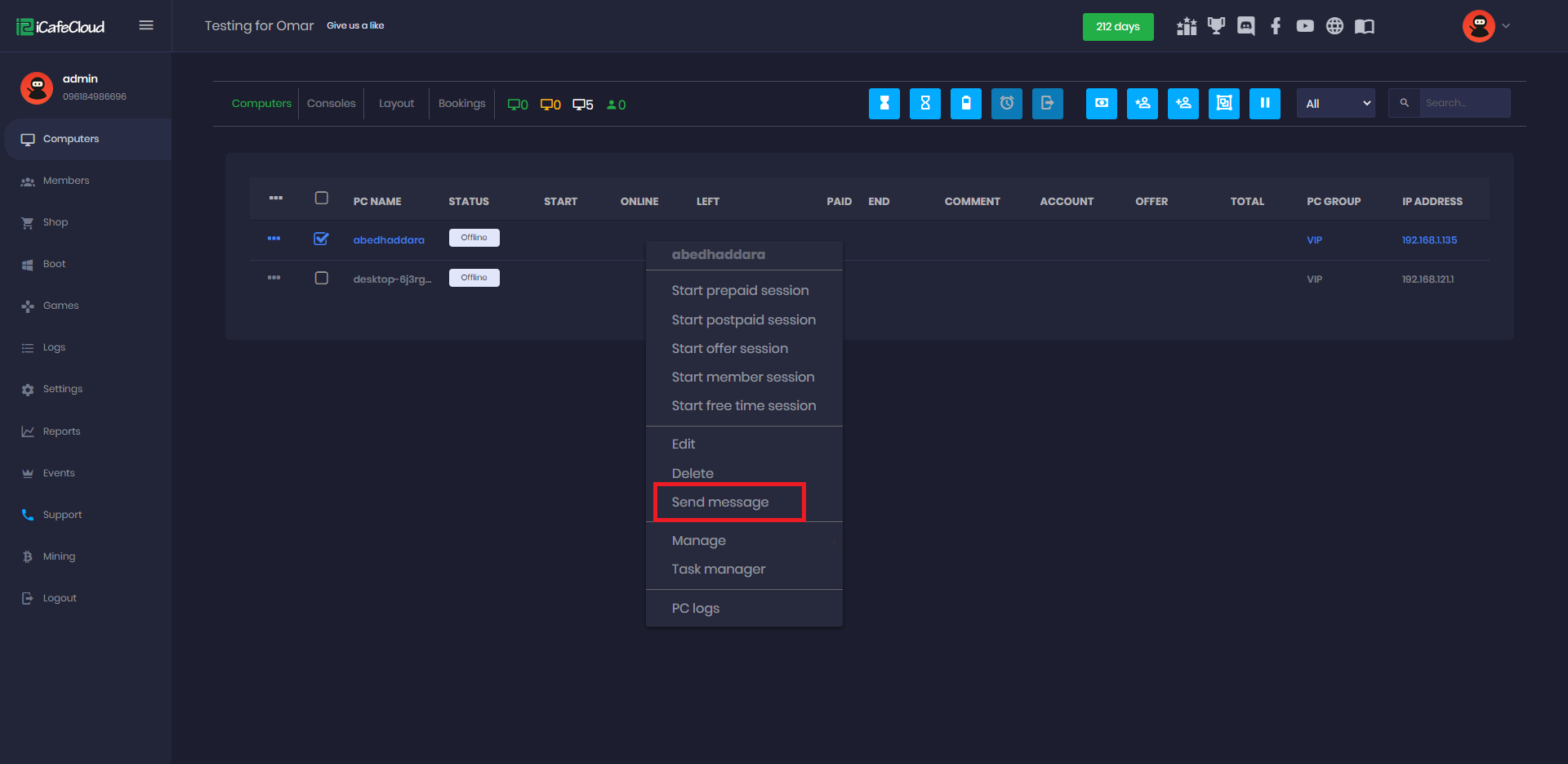Uncheck the abedhaddara row checkbox
Screen dimensions: 1568x764
(x=321, y=239)
